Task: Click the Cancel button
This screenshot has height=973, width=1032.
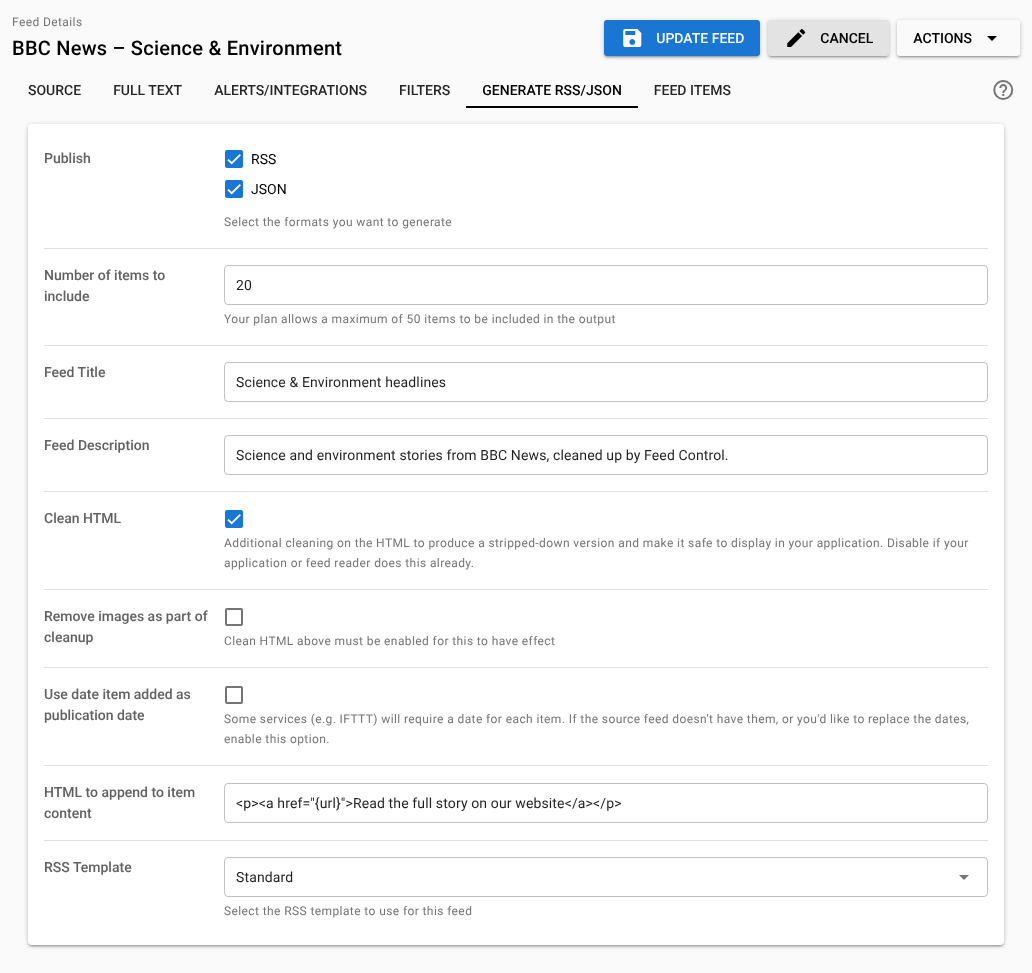Action: click(x=828, y=38)
